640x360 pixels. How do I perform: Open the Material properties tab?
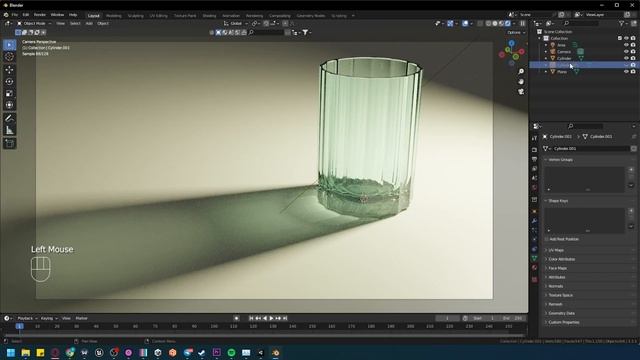coord(534,268)
